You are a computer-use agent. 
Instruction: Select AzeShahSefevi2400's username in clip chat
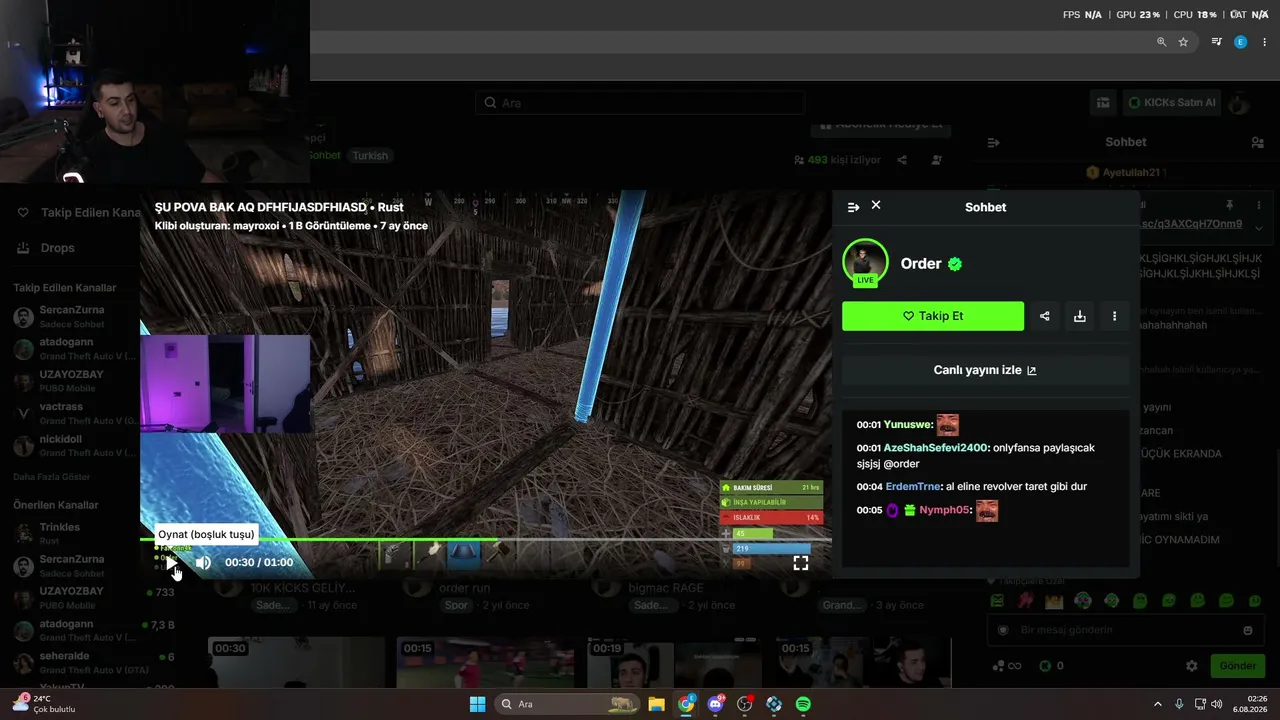(936, 448)
